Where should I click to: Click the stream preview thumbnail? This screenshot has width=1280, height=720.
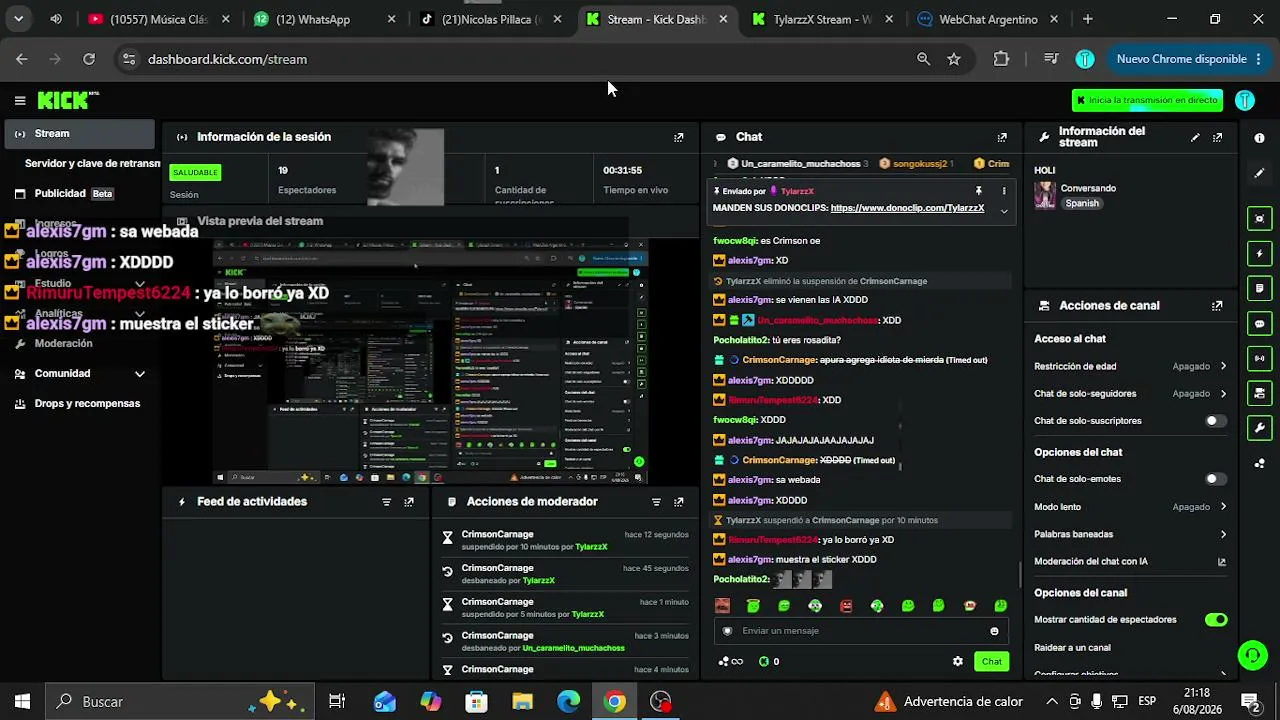(430, 362)
